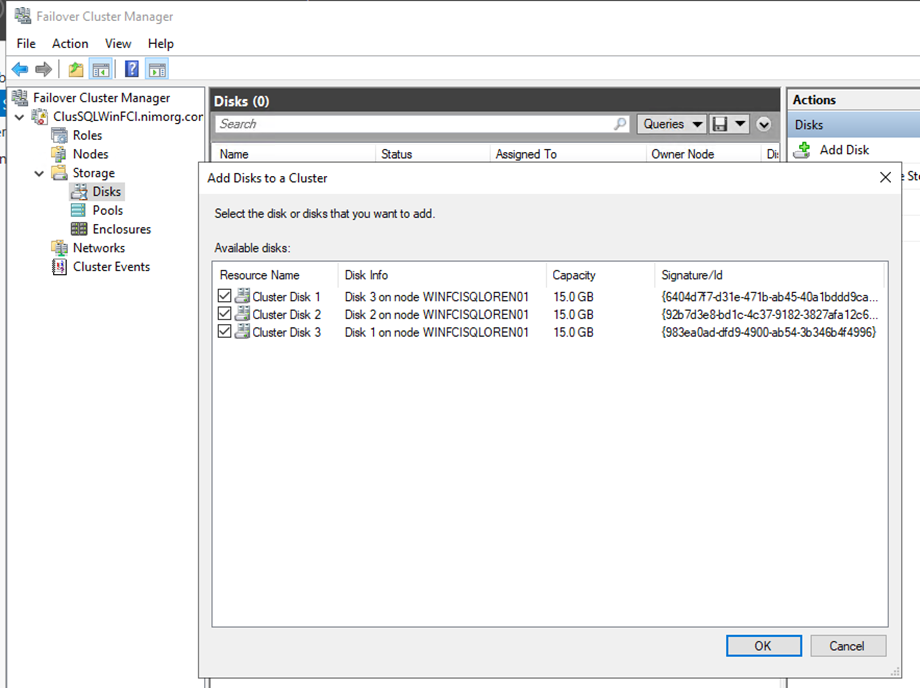Cancel the Add Disks dialog

point(848,646)
